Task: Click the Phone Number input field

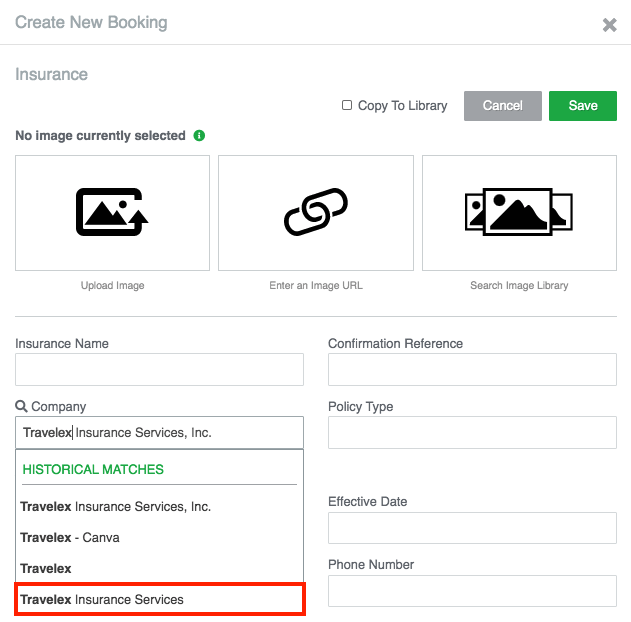Action: 472,591
